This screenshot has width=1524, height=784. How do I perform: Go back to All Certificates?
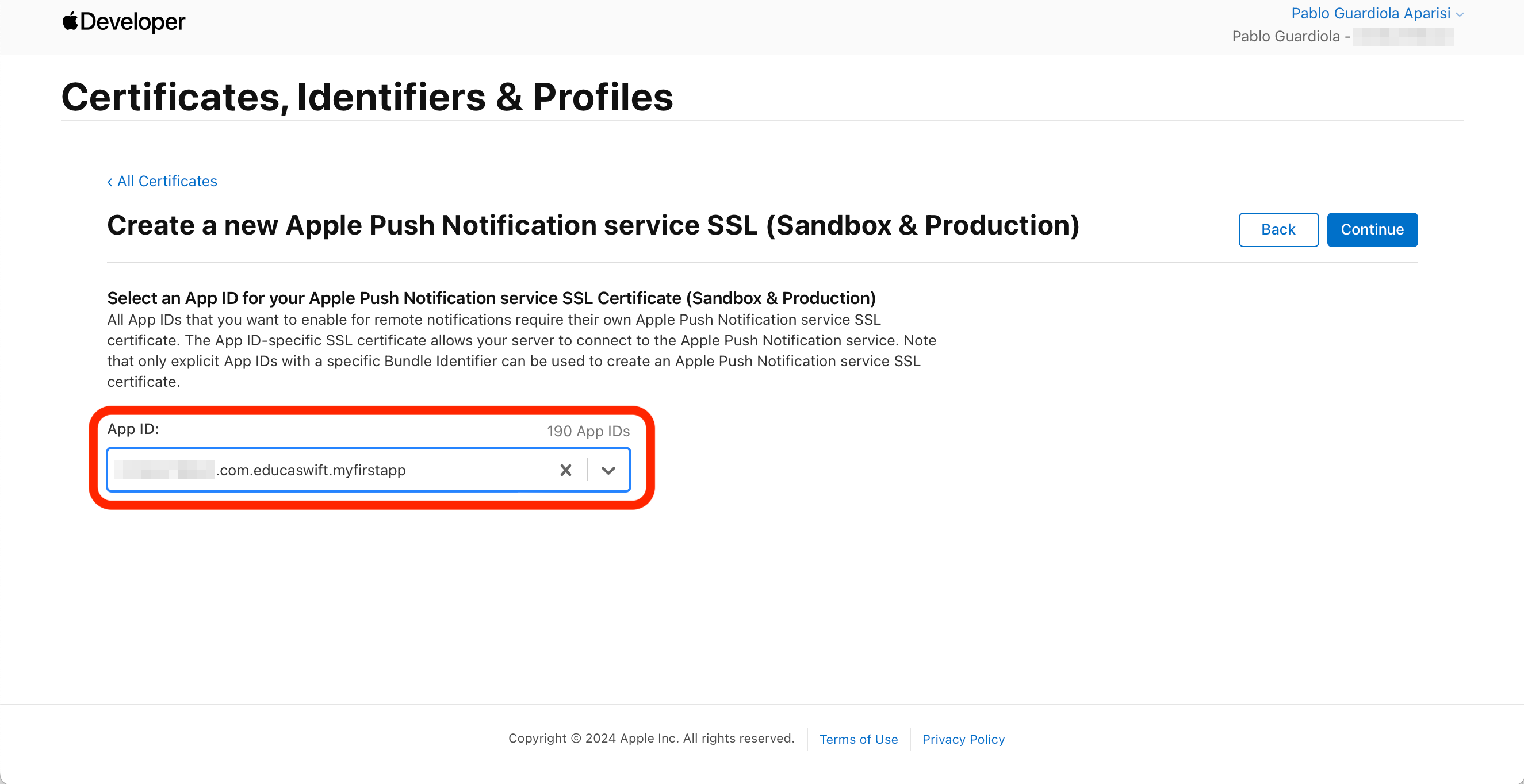[167, 182]
